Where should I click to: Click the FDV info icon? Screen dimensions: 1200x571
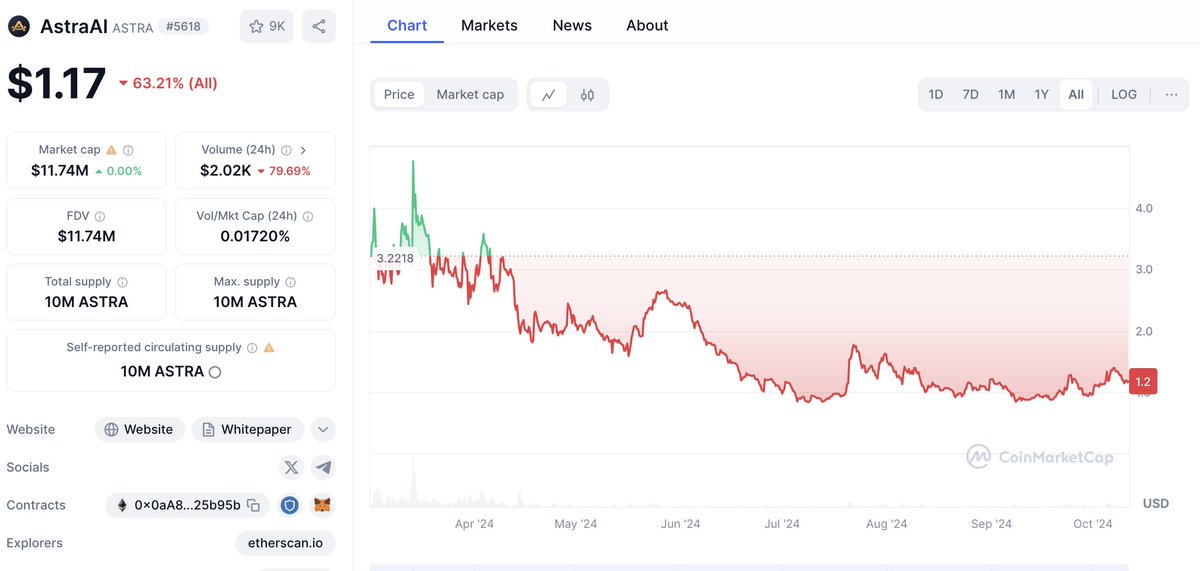pos(99,216)
